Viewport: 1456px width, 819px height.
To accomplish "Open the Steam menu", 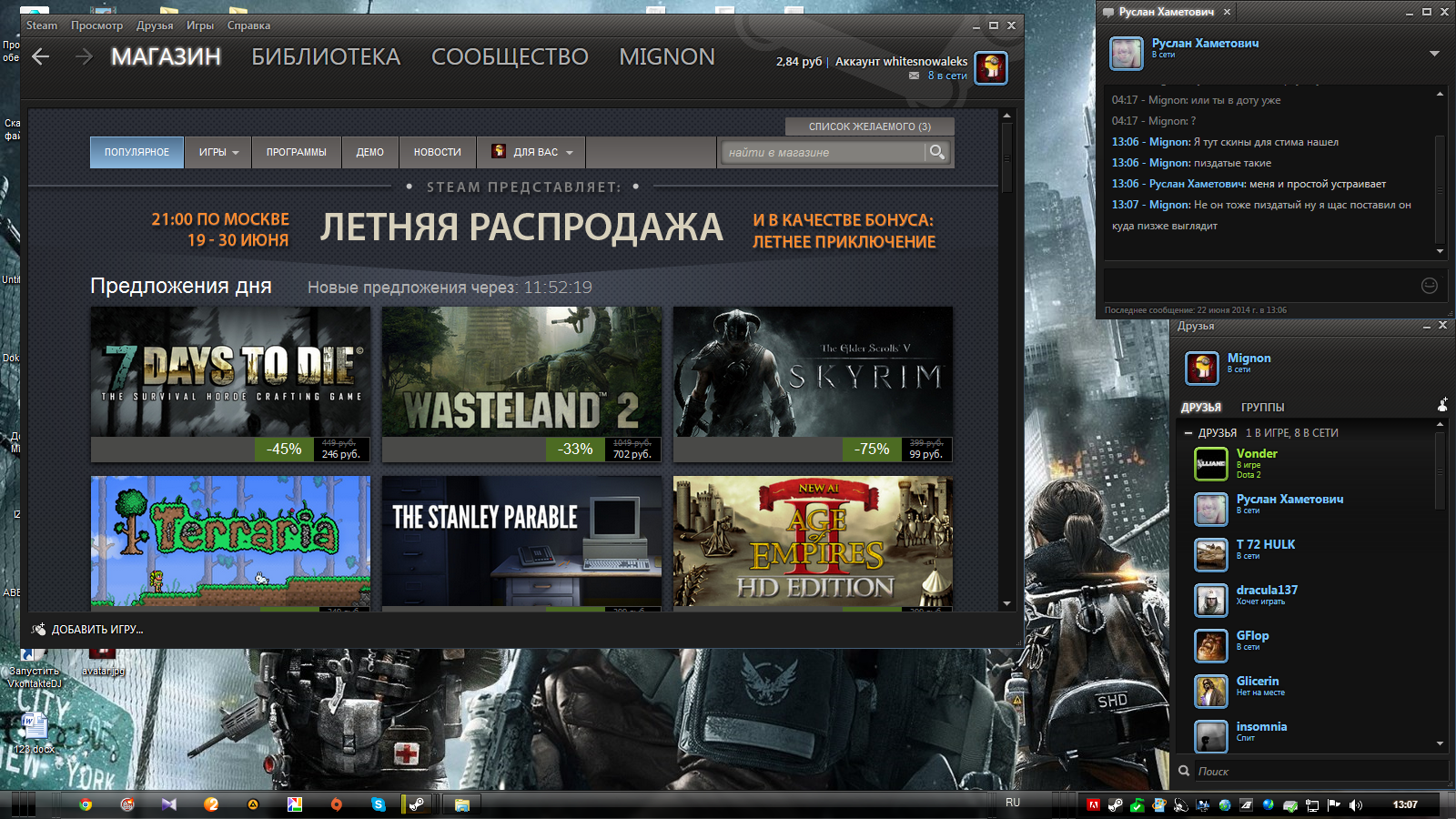I will (42, 25).
